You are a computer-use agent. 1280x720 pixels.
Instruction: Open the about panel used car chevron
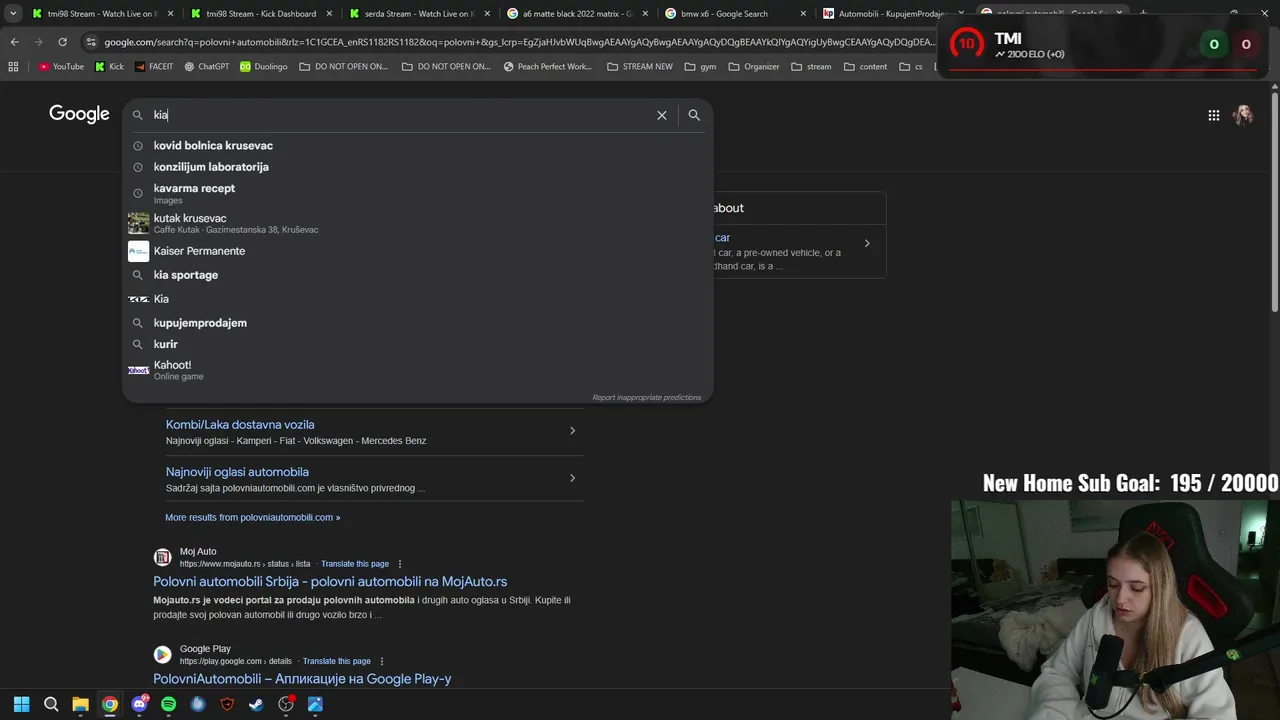(x=867, y=243)
